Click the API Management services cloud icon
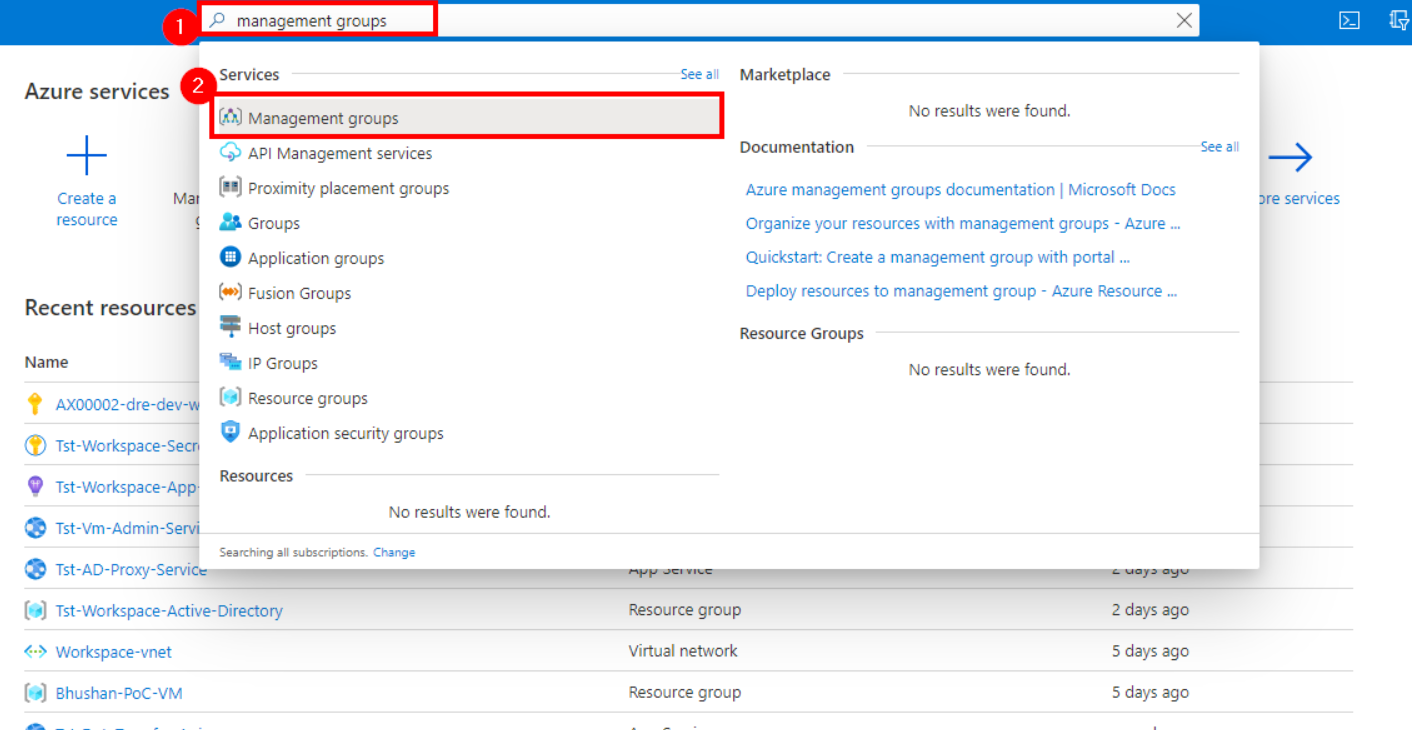Viewport: 1412px width, 730px height. coord(231,152)
